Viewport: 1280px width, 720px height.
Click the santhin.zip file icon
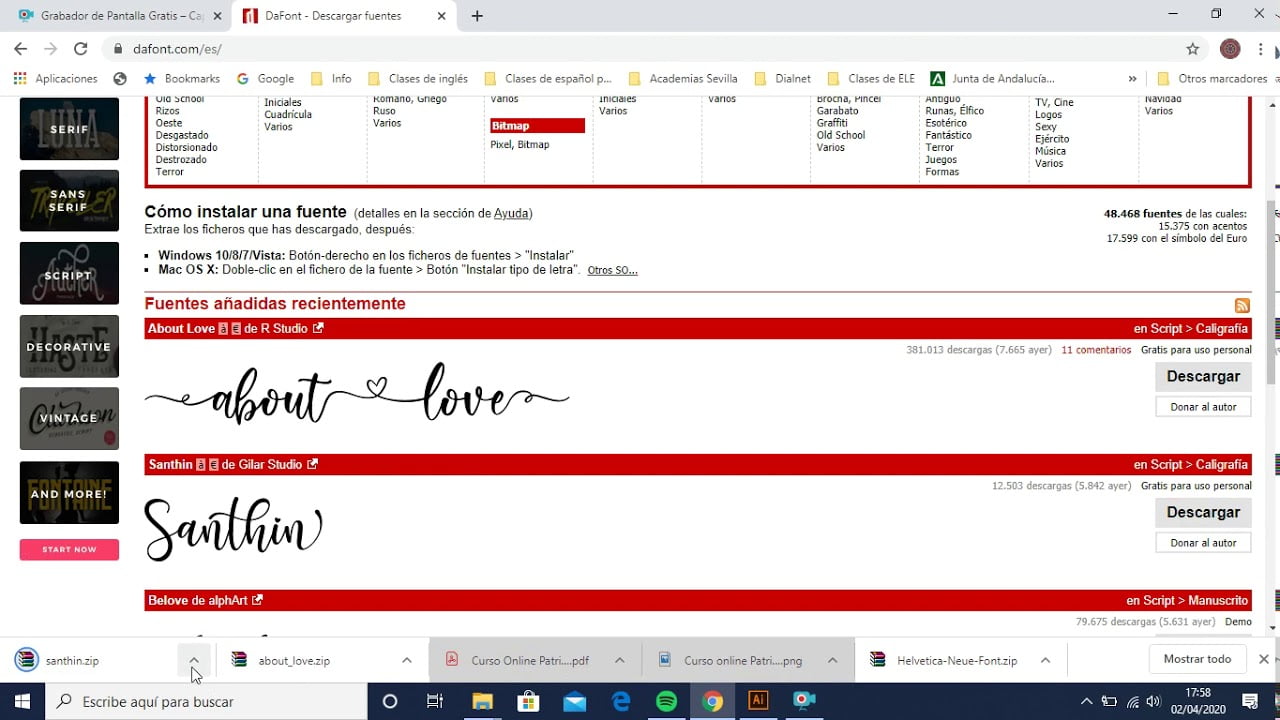(x=27, y=660)
